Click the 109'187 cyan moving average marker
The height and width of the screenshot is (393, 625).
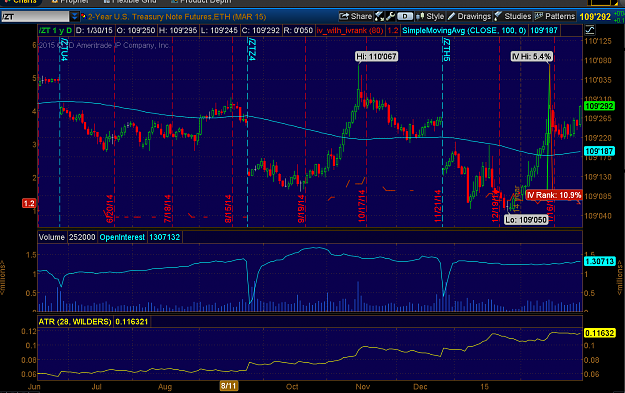tap(599, 151)
